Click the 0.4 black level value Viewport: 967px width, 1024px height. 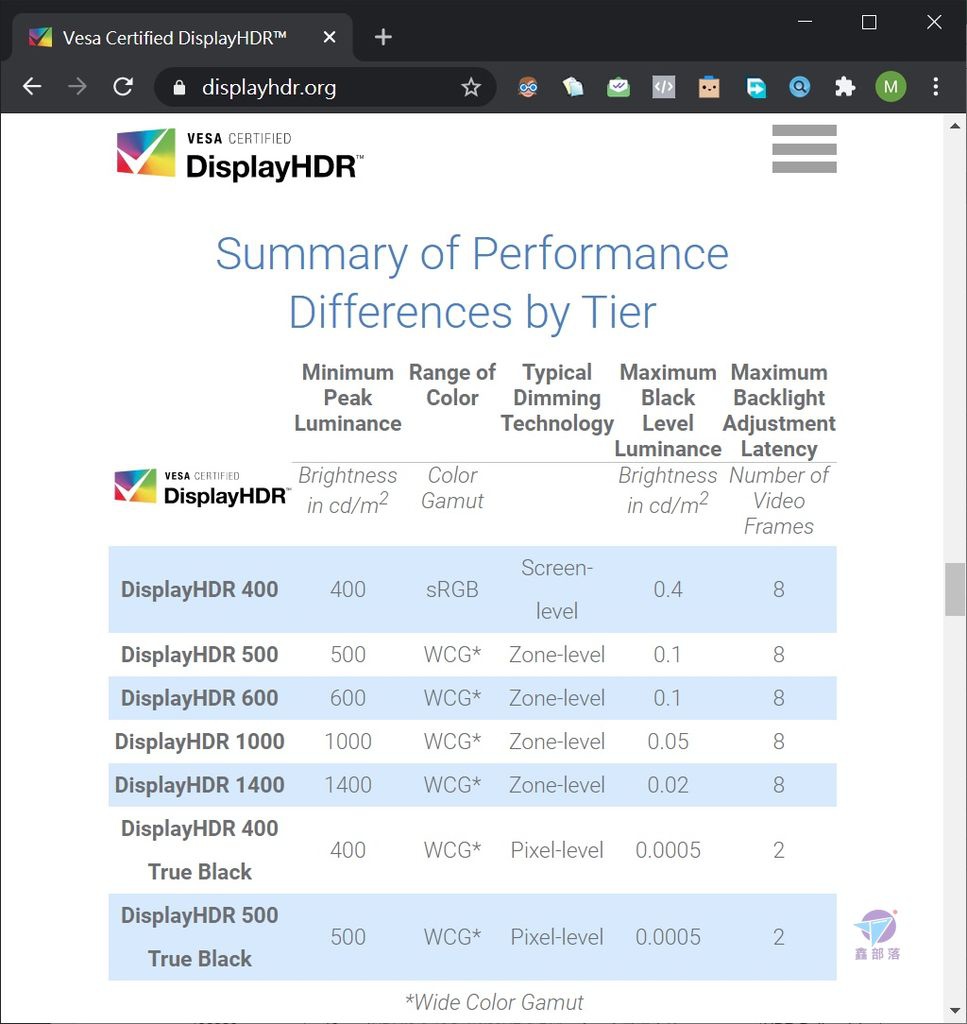point(668,589)
